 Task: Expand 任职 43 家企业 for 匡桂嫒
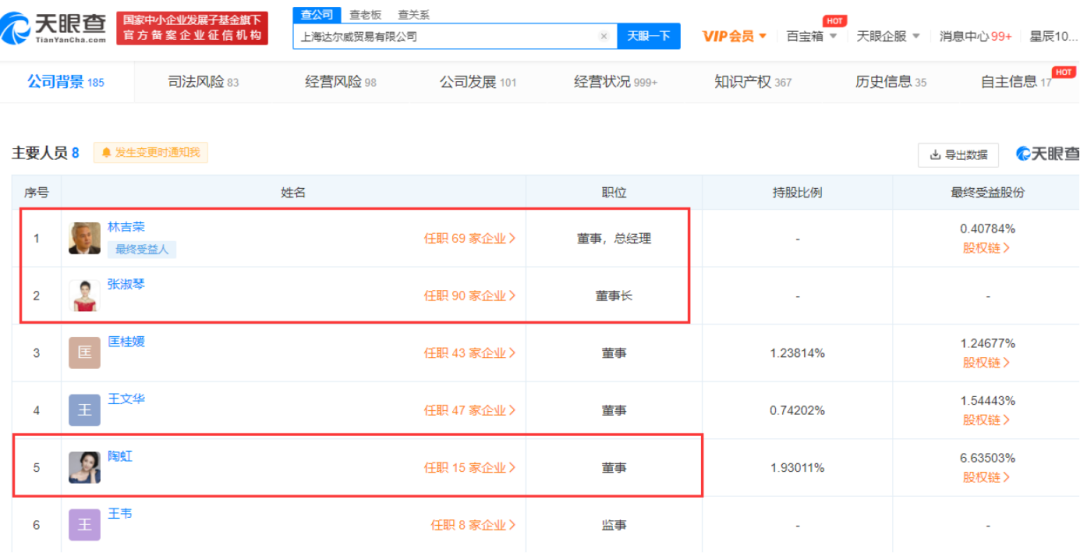(x=470, y=353)
